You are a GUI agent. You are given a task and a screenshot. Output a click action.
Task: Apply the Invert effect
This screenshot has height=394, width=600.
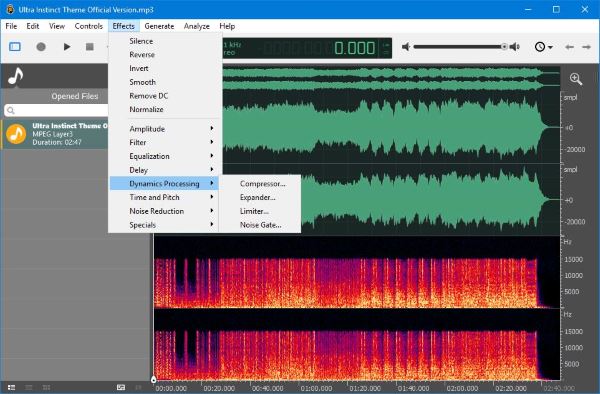point(164,68)
